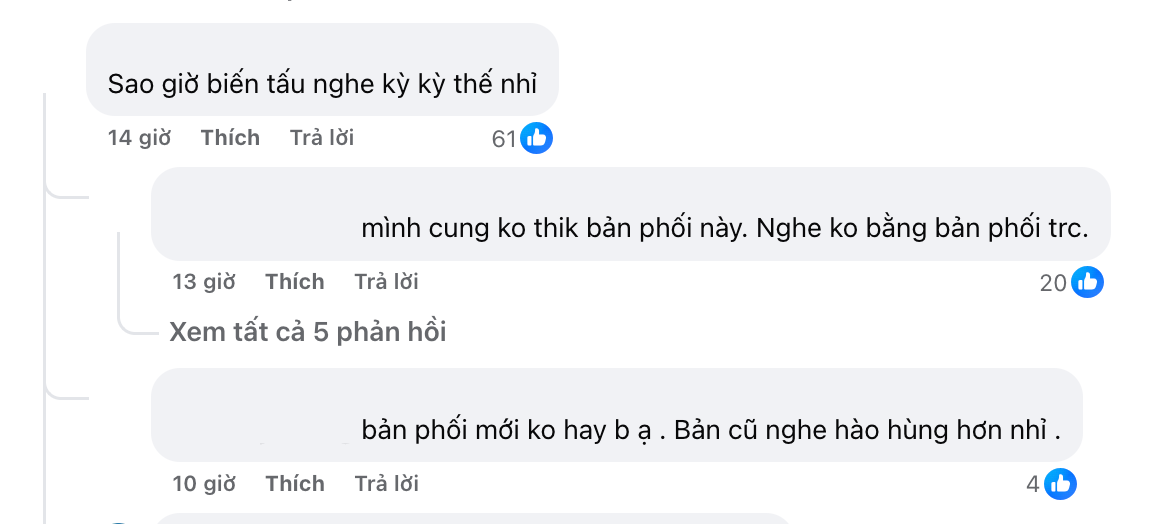Click the blue thumbs-up icon beside 20

(x=1087, y=282)
